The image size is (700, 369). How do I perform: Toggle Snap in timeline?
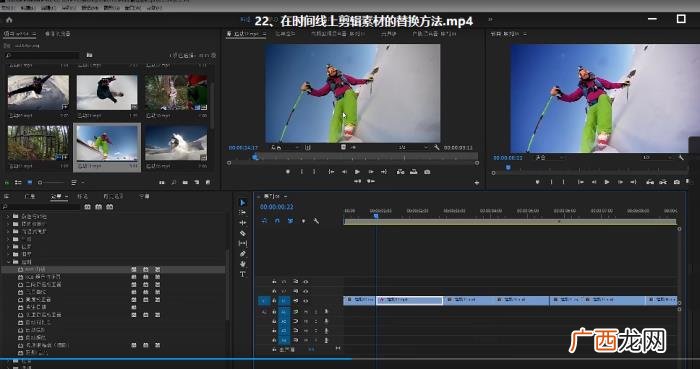click(277, 221)
